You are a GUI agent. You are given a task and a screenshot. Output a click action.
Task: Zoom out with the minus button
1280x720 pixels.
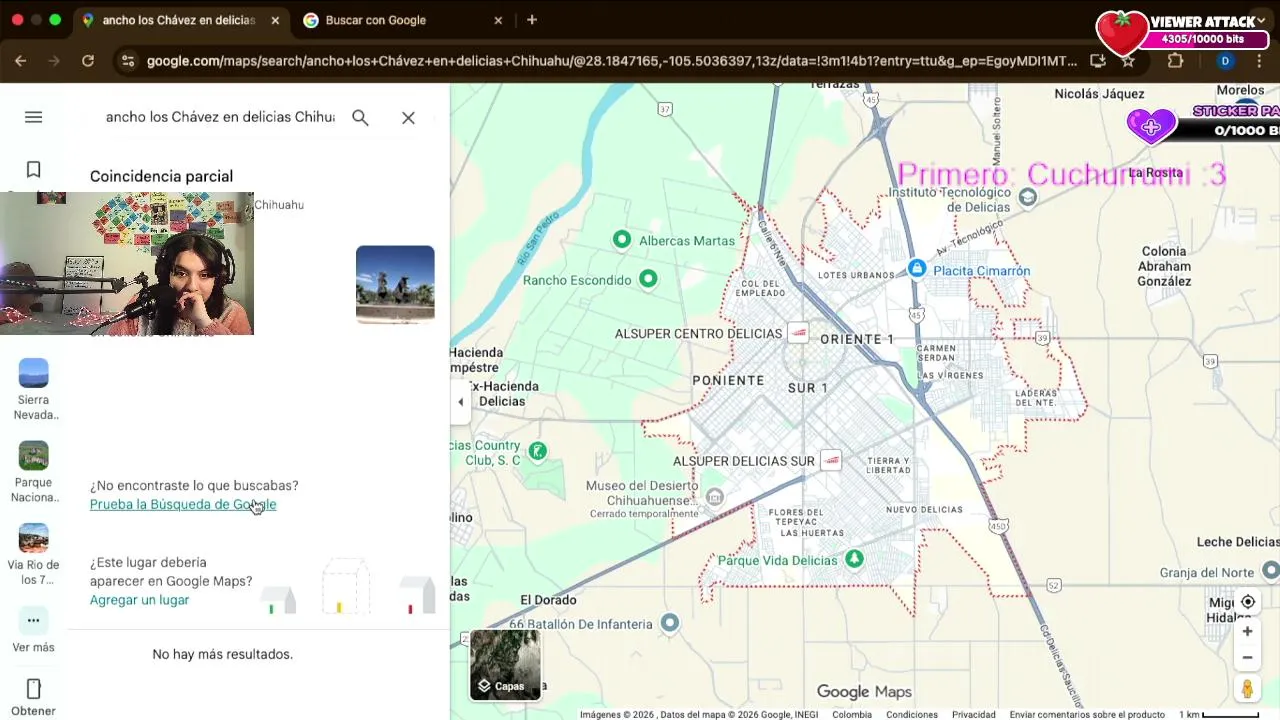[1247, 658]
